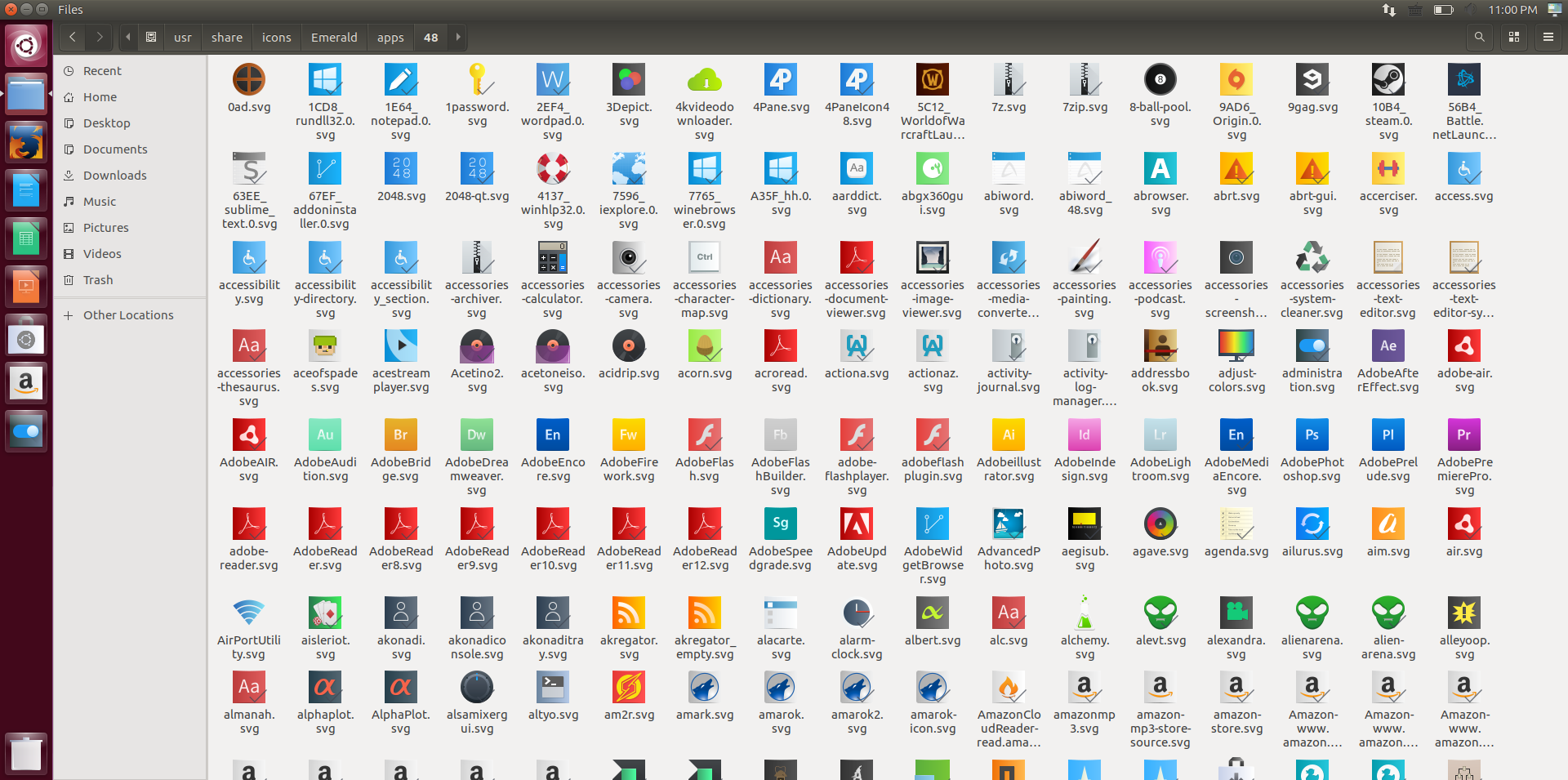The height and width of the screenshot is (780, 1568).
Task: Open the hamburger view options menu
Action: coord(1548,37)
